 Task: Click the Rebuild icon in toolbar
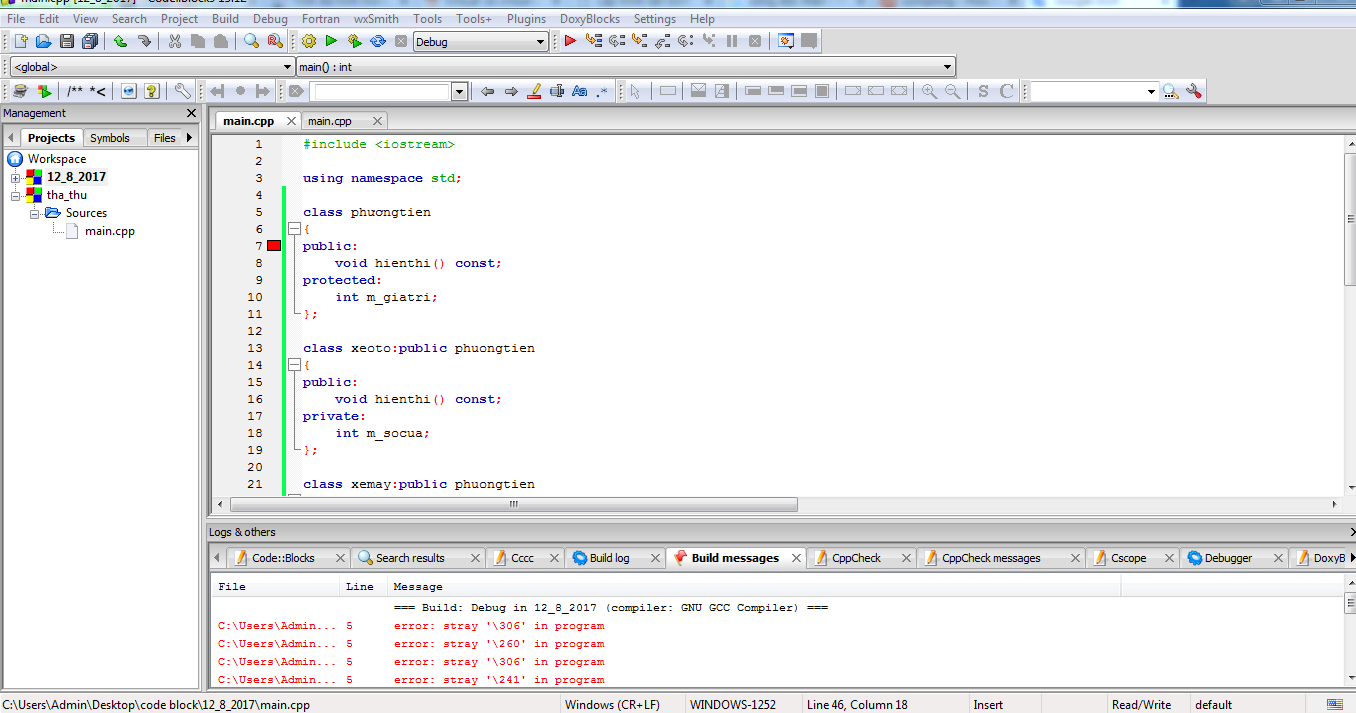(378, 41)
